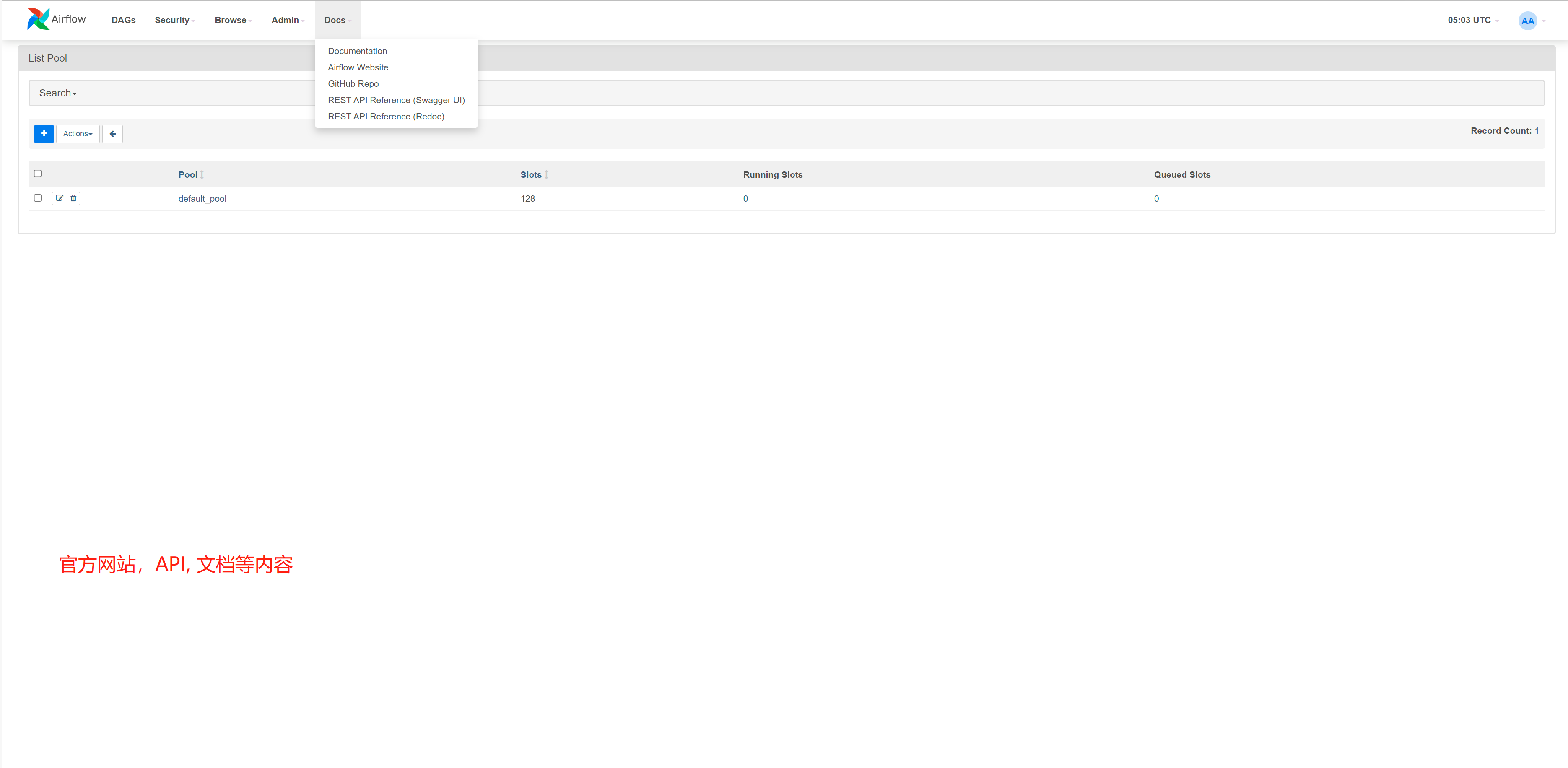
Task: Sort by Pool column arrows
Action: 202,175
